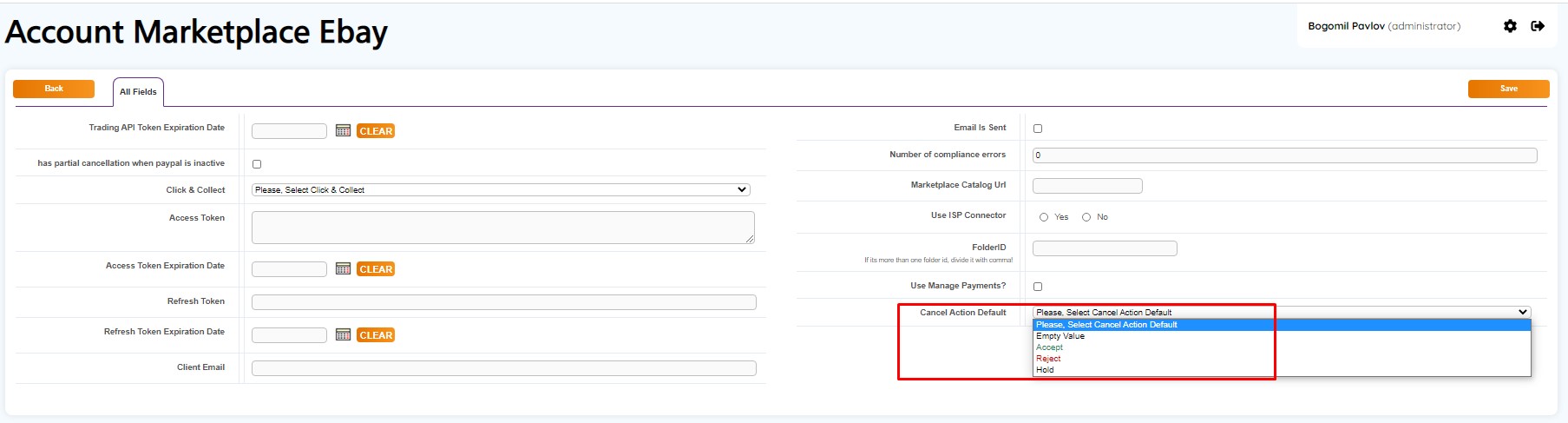Focus the Access Token text area
This screenshot has width=1568, height=423.
[x=503, y=228]
